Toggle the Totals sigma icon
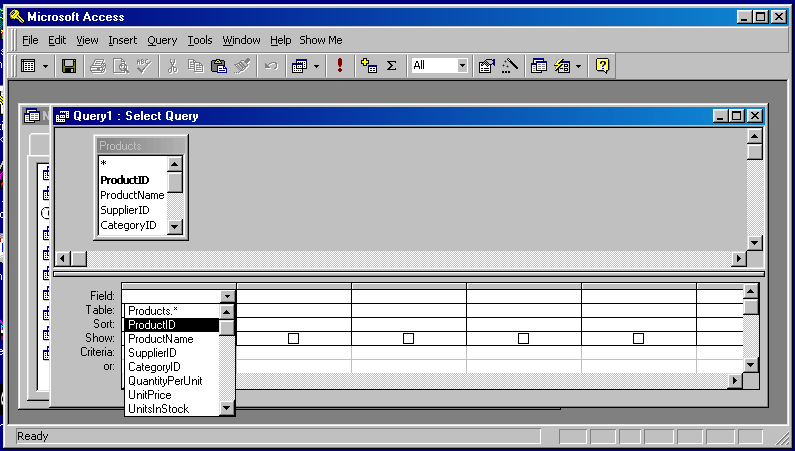The image size is (795, 451). click(x=391, y=66)
